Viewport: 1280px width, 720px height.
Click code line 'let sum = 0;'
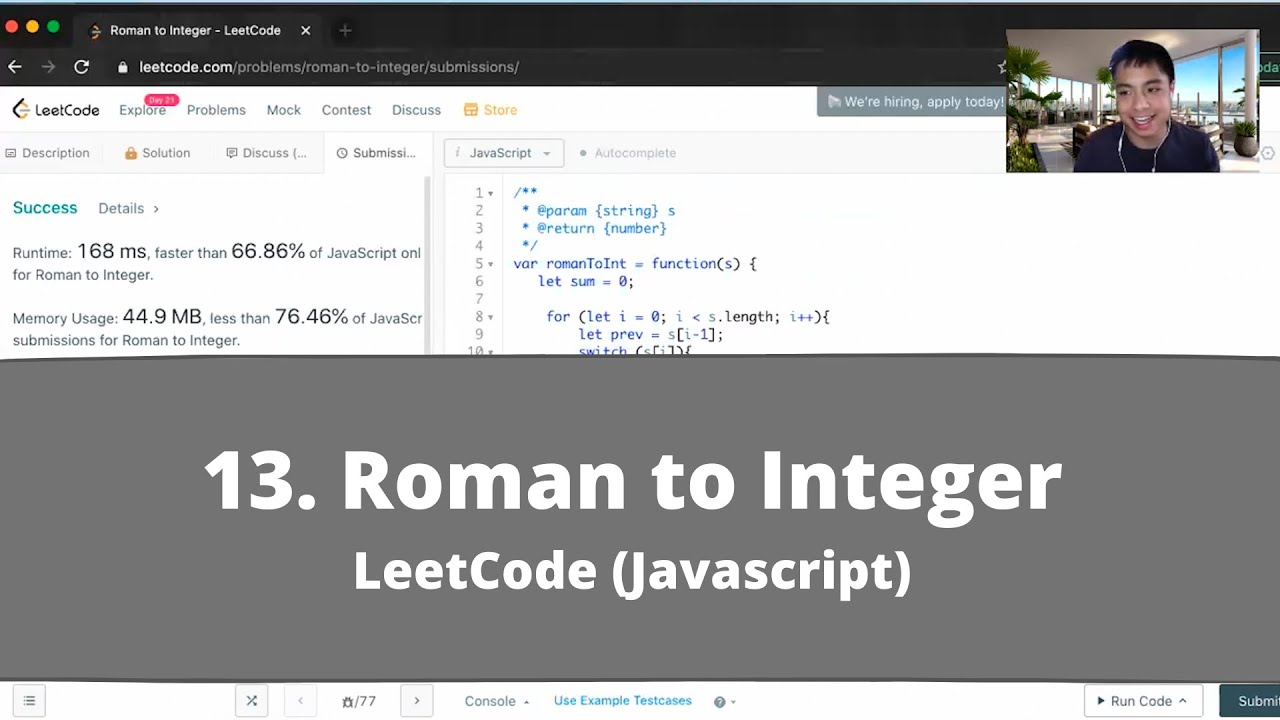pyautogui.click(x=586, y=282)
